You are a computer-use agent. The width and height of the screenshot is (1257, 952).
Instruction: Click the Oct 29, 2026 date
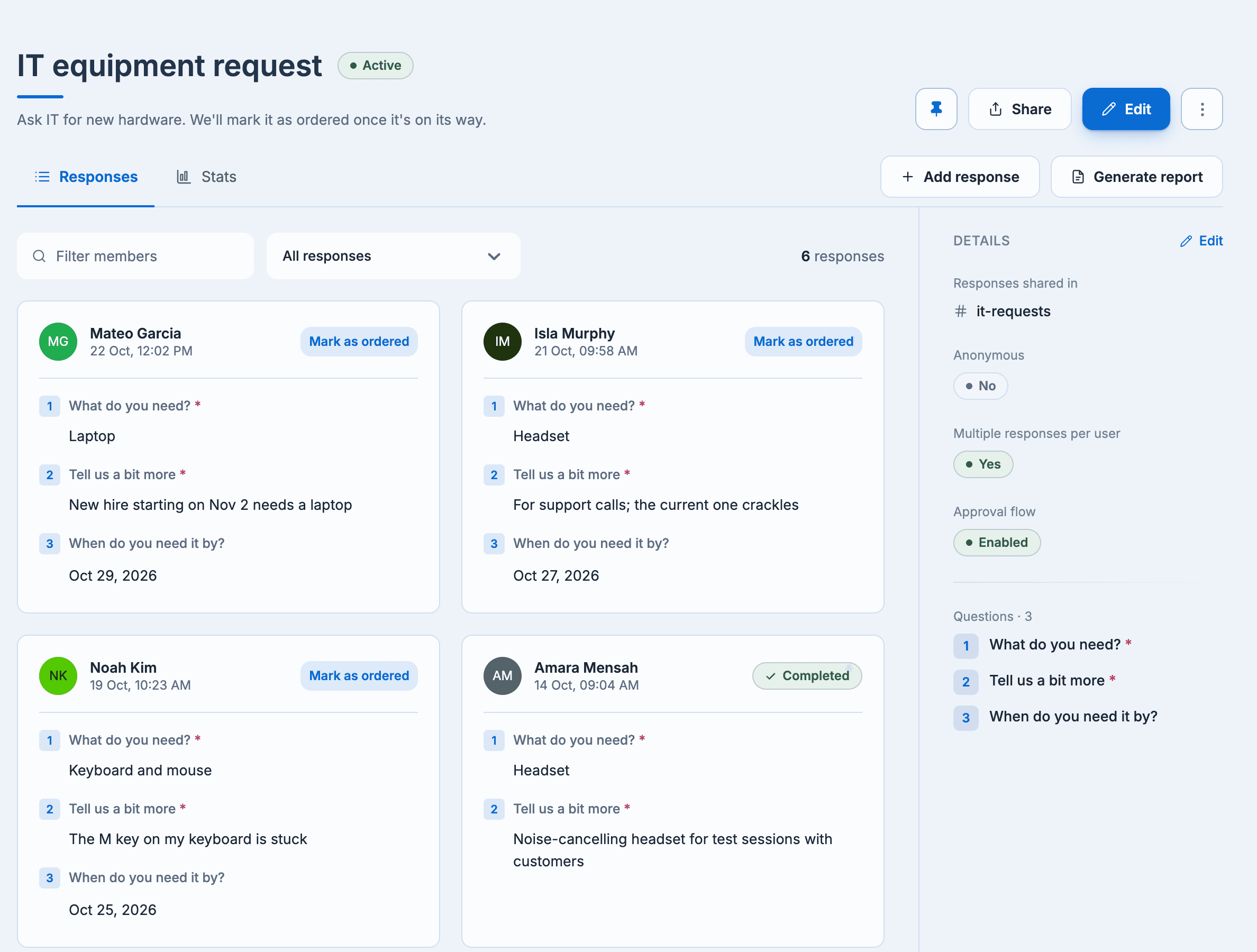click(113, 576)
